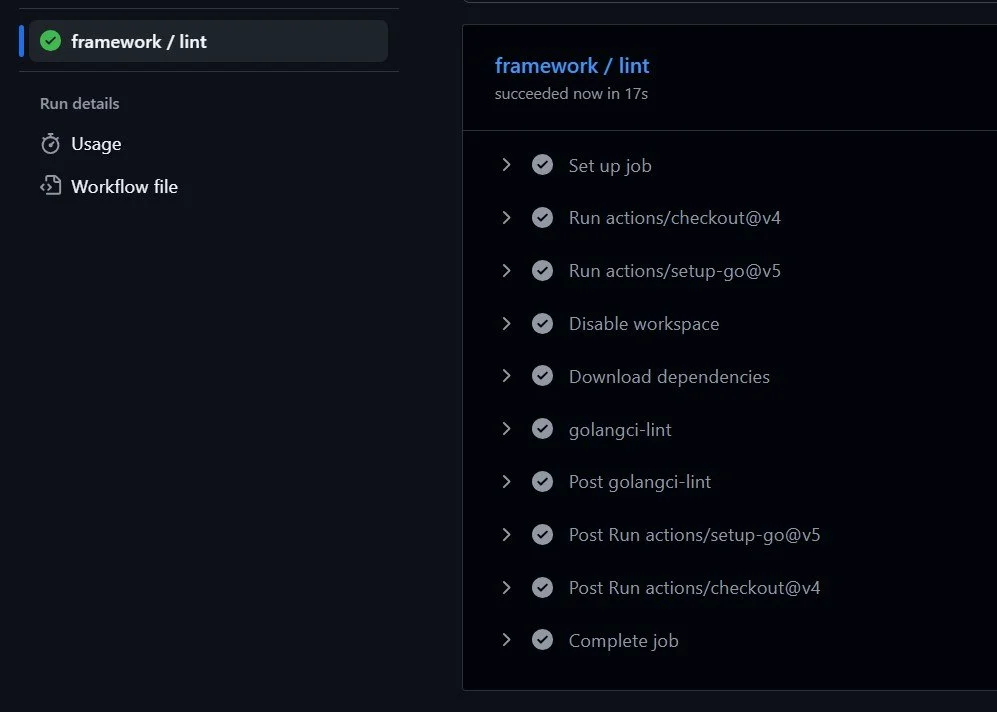Click the checkmark icon for Set up job
Viewport: 997px width, 712px height.
pyautogui.click(x=542, y=165)
